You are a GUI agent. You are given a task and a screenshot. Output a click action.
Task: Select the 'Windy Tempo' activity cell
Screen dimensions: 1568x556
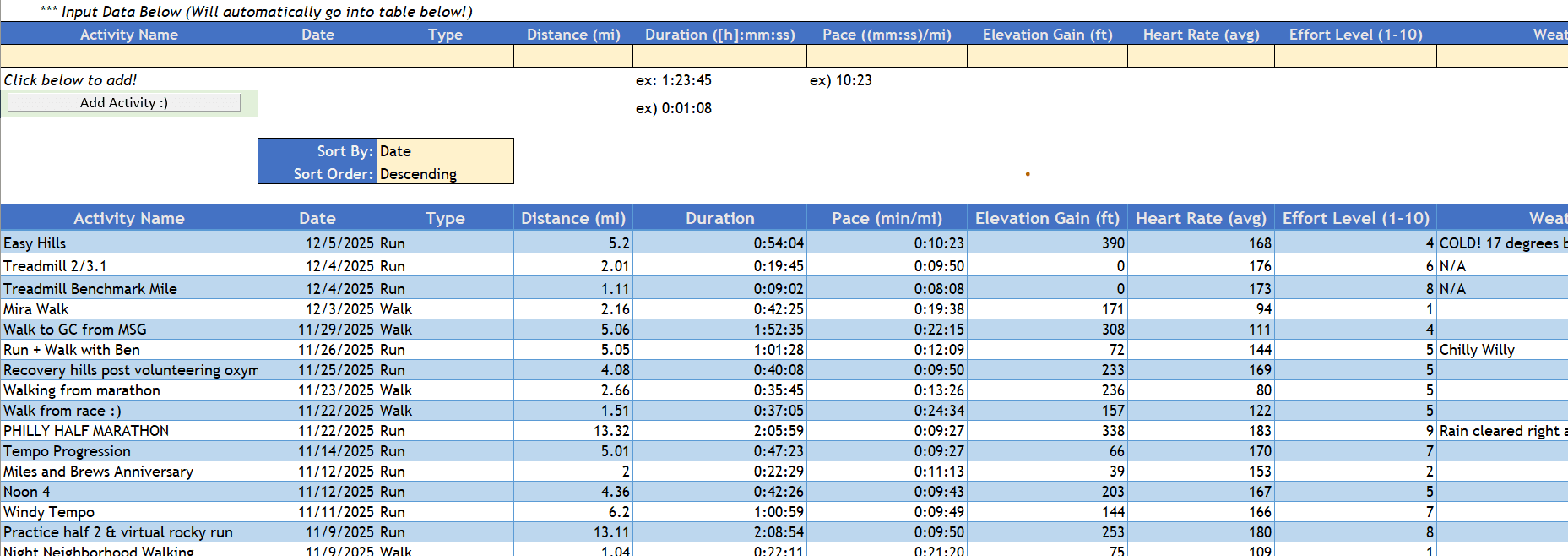[x=129, y=512]
